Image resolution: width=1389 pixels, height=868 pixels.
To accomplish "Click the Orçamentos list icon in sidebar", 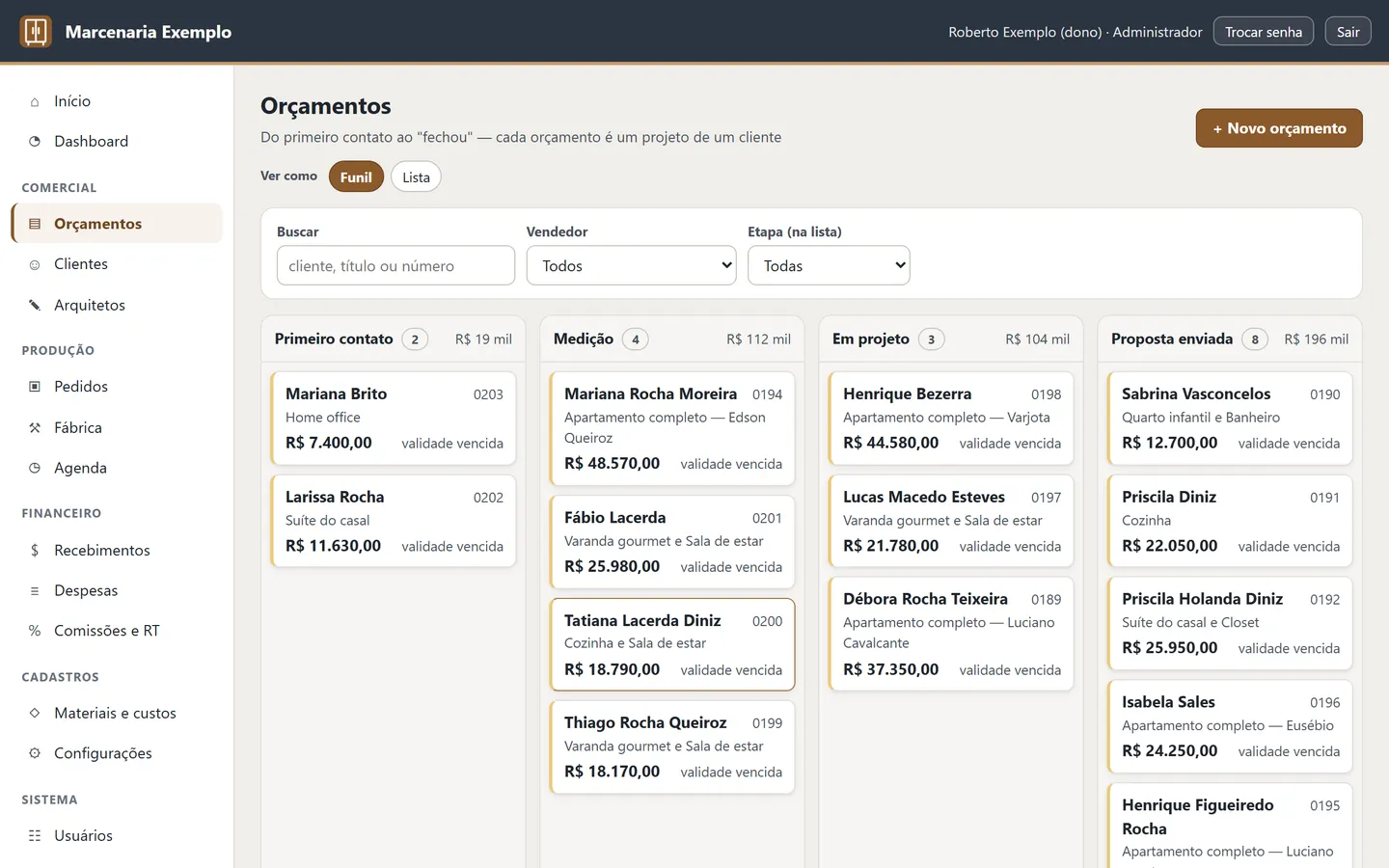I will tap(35, 224).
